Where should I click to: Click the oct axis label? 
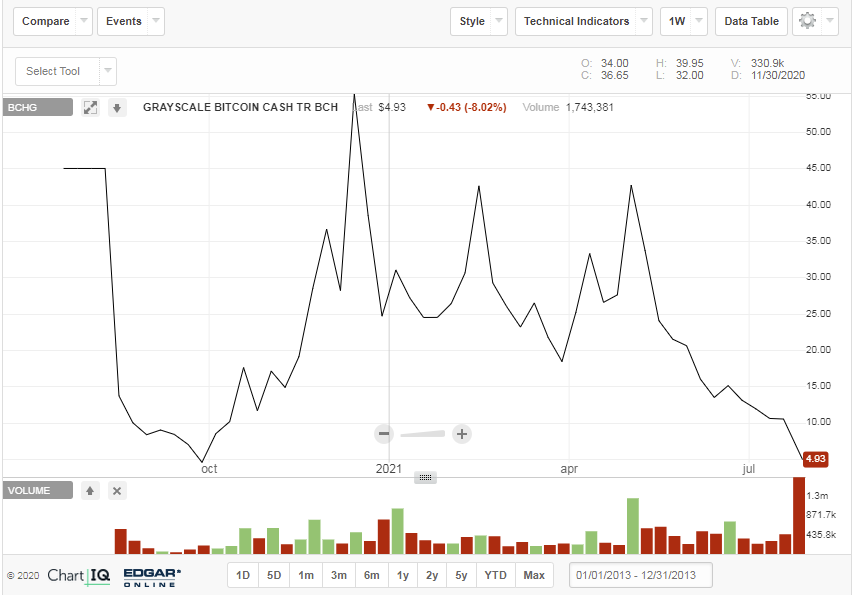[209, 468]
